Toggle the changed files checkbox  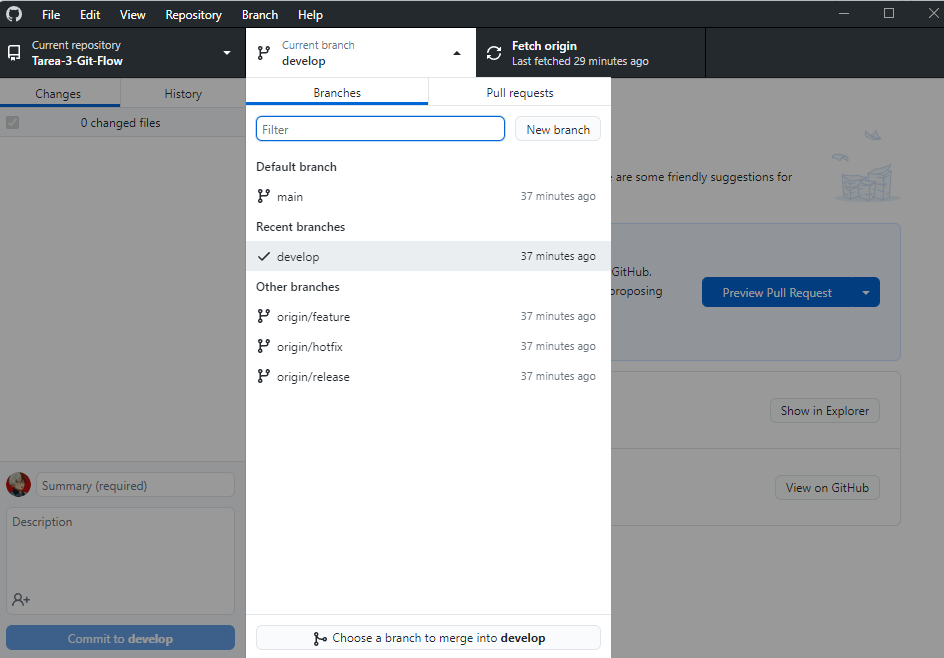[13, 123]
